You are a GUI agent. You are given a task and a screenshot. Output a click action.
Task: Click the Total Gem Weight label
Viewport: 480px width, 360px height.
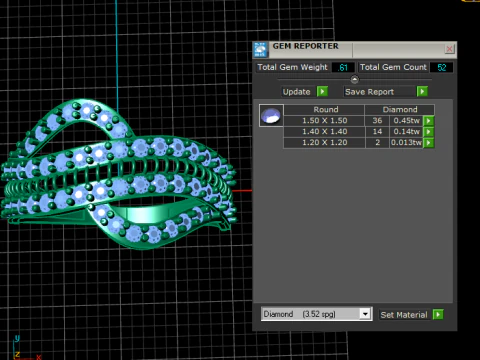(292, 67)
